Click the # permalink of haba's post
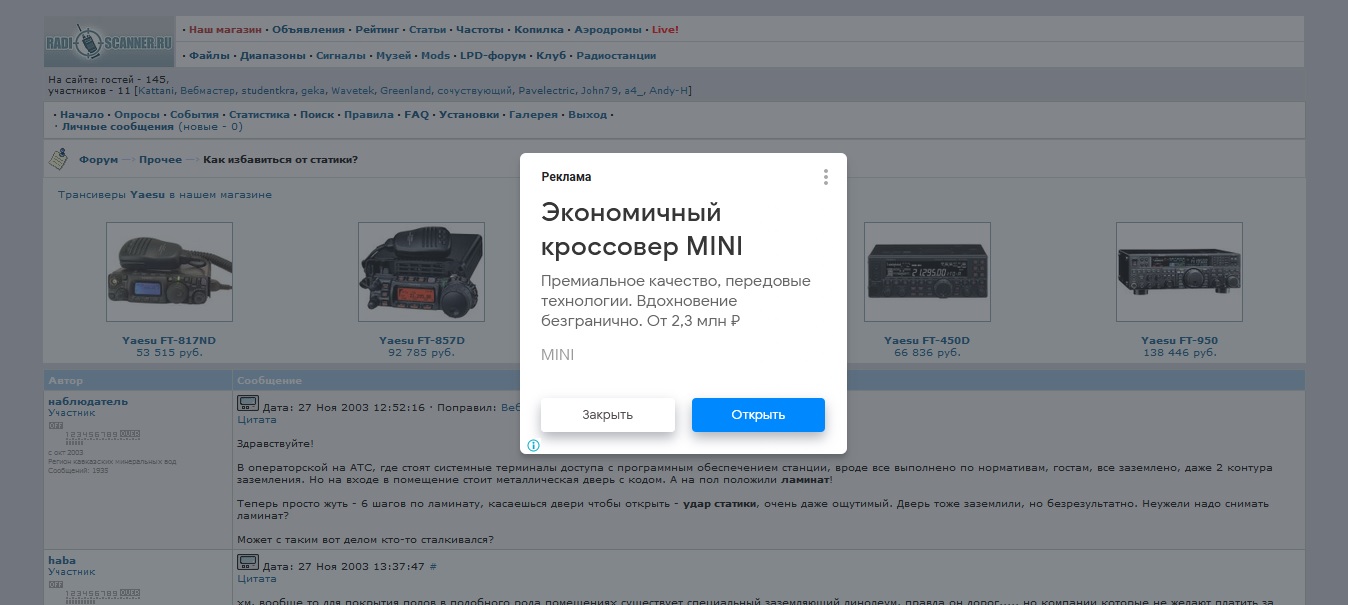This screenshot has height=605, width=1348. pyautogui.click(x=433, y=567)
